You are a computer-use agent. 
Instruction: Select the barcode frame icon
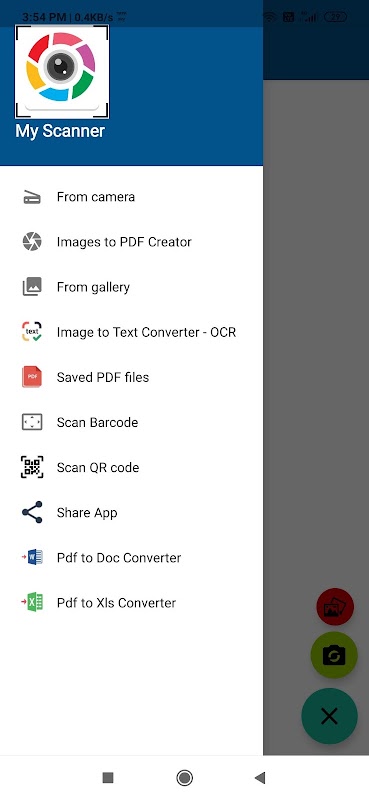click(32, 422)
